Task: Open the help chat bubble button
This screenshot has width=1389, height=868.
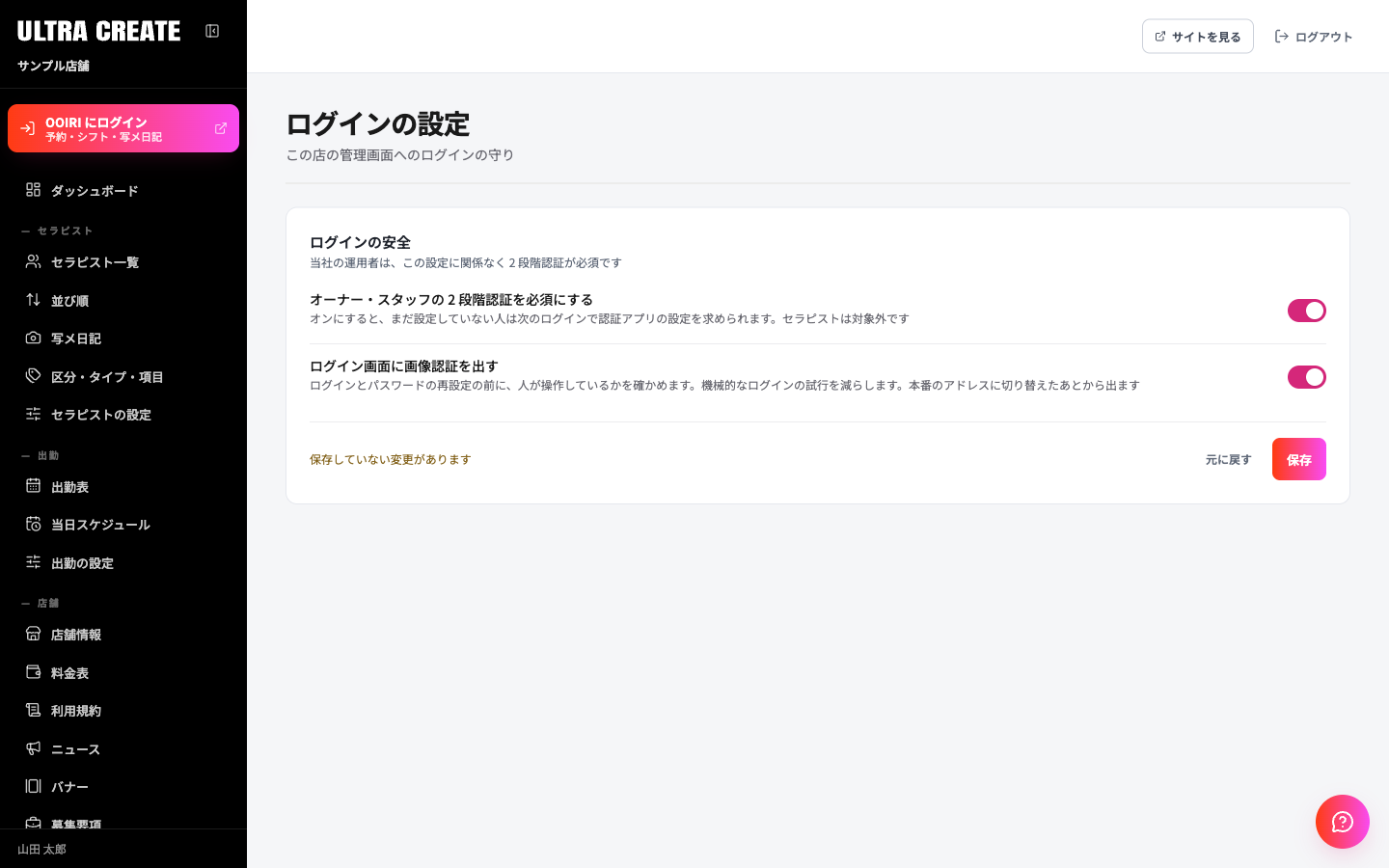Action: click(1343, 822)
